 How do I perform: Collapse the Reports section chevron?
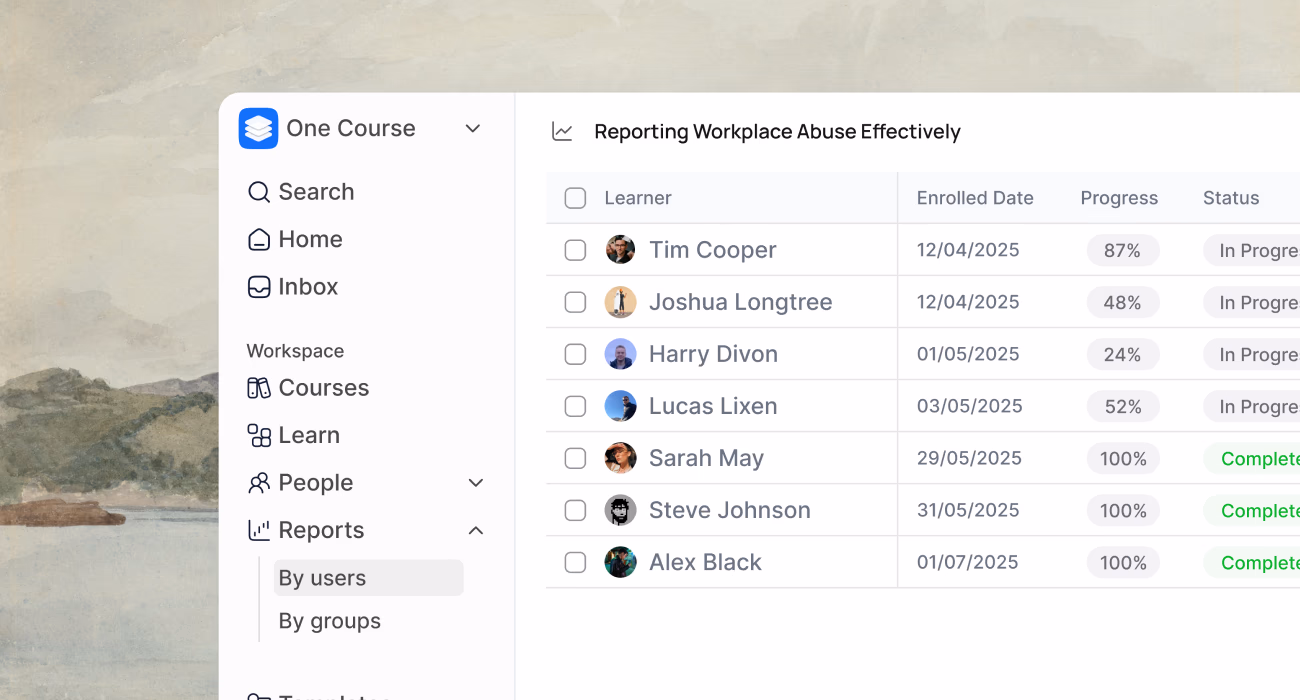(x=476, y=530)
